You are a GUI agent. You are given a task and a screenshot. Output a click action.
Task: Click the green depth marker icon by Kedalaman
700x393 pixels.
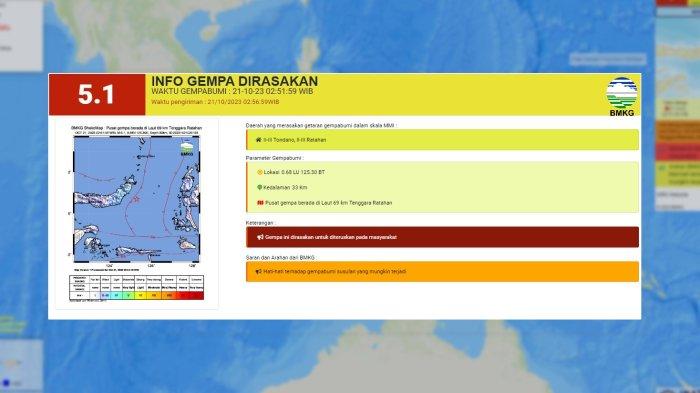[x=260, y=188]
